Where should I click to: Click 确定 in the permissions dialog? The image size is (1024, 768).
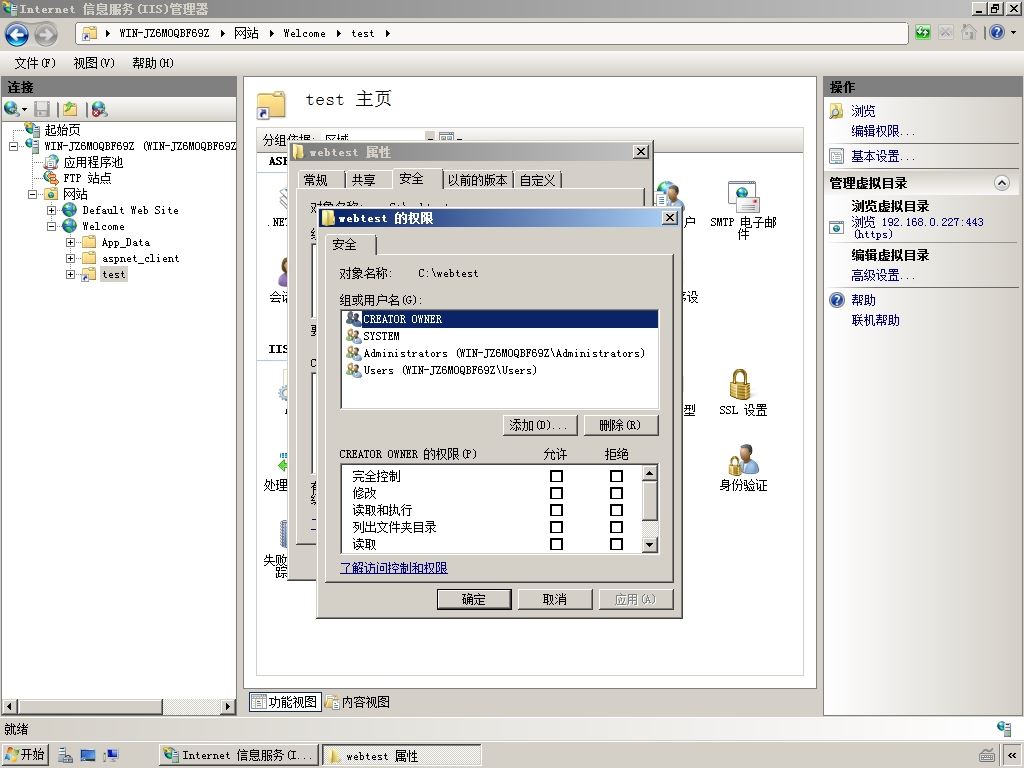474,599
